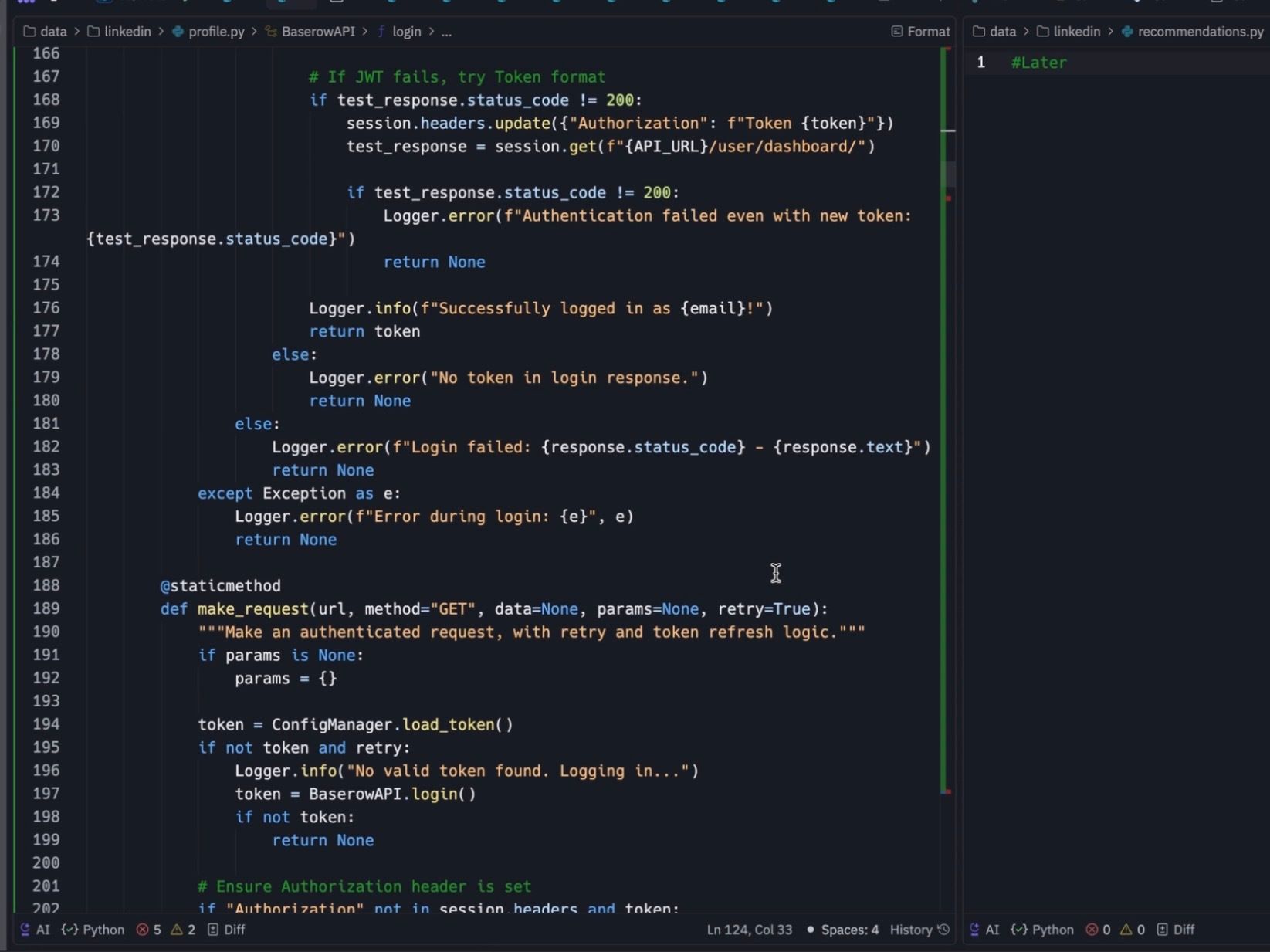1270x952 pixels.
Task: Click the Ln 124, Col 33 cursor position
Action: click(750, 930)
